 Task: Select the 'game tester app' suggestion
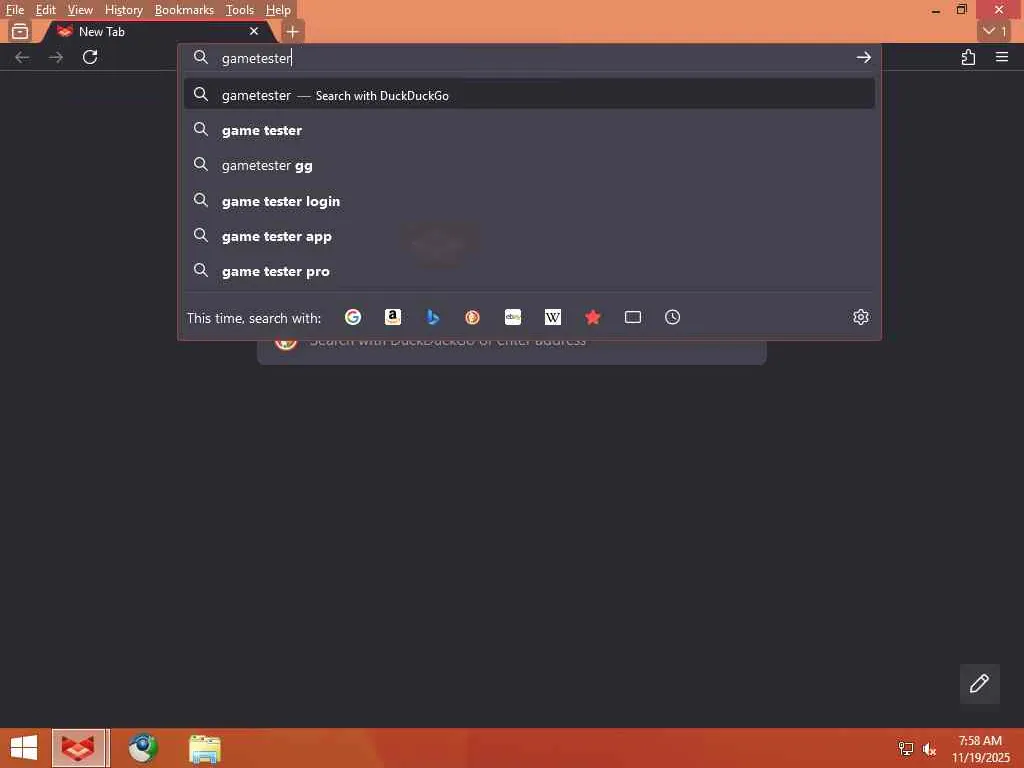pos(529,236)
